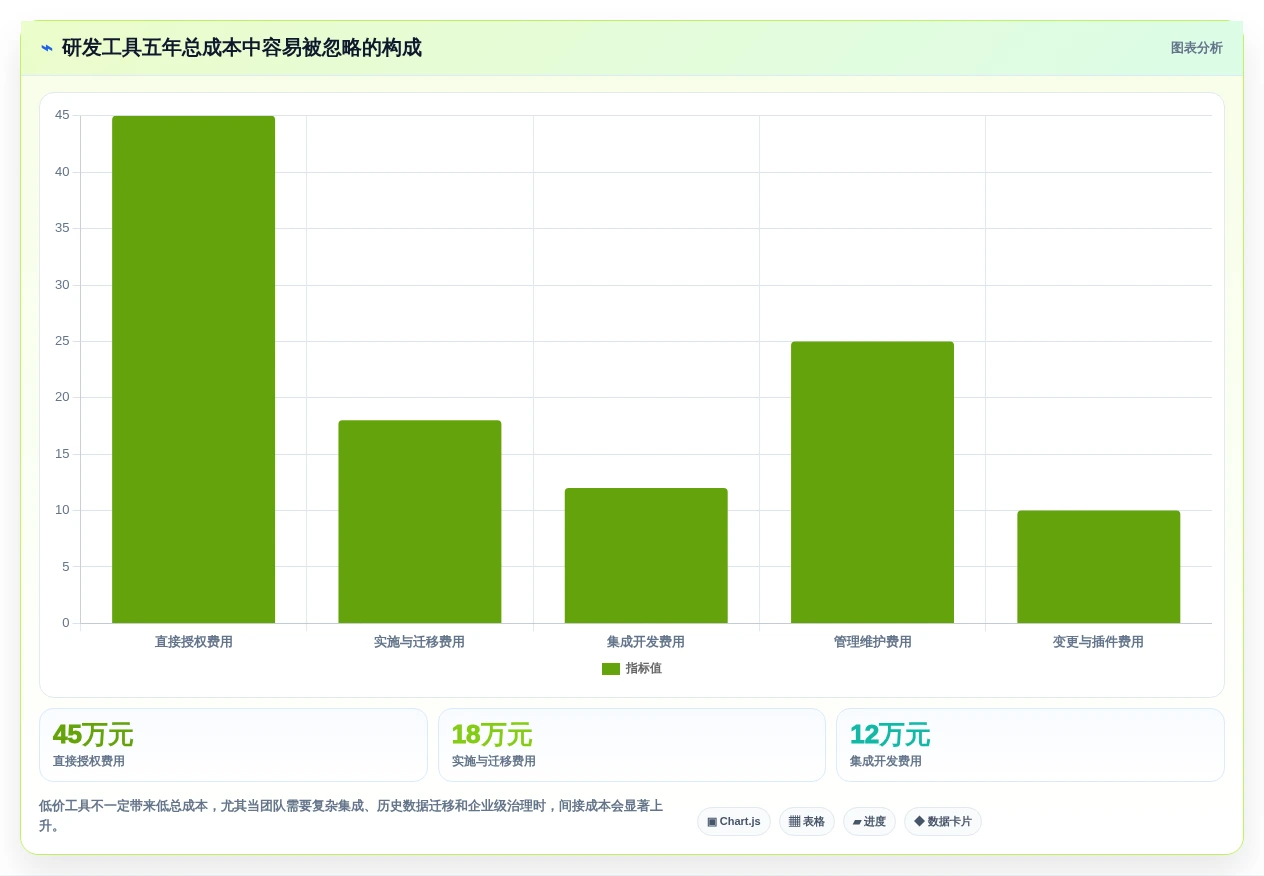The image size is (1264, 876).
Task: Select the 实施与迁移费用 bar
Action: (x=420, y=522)
